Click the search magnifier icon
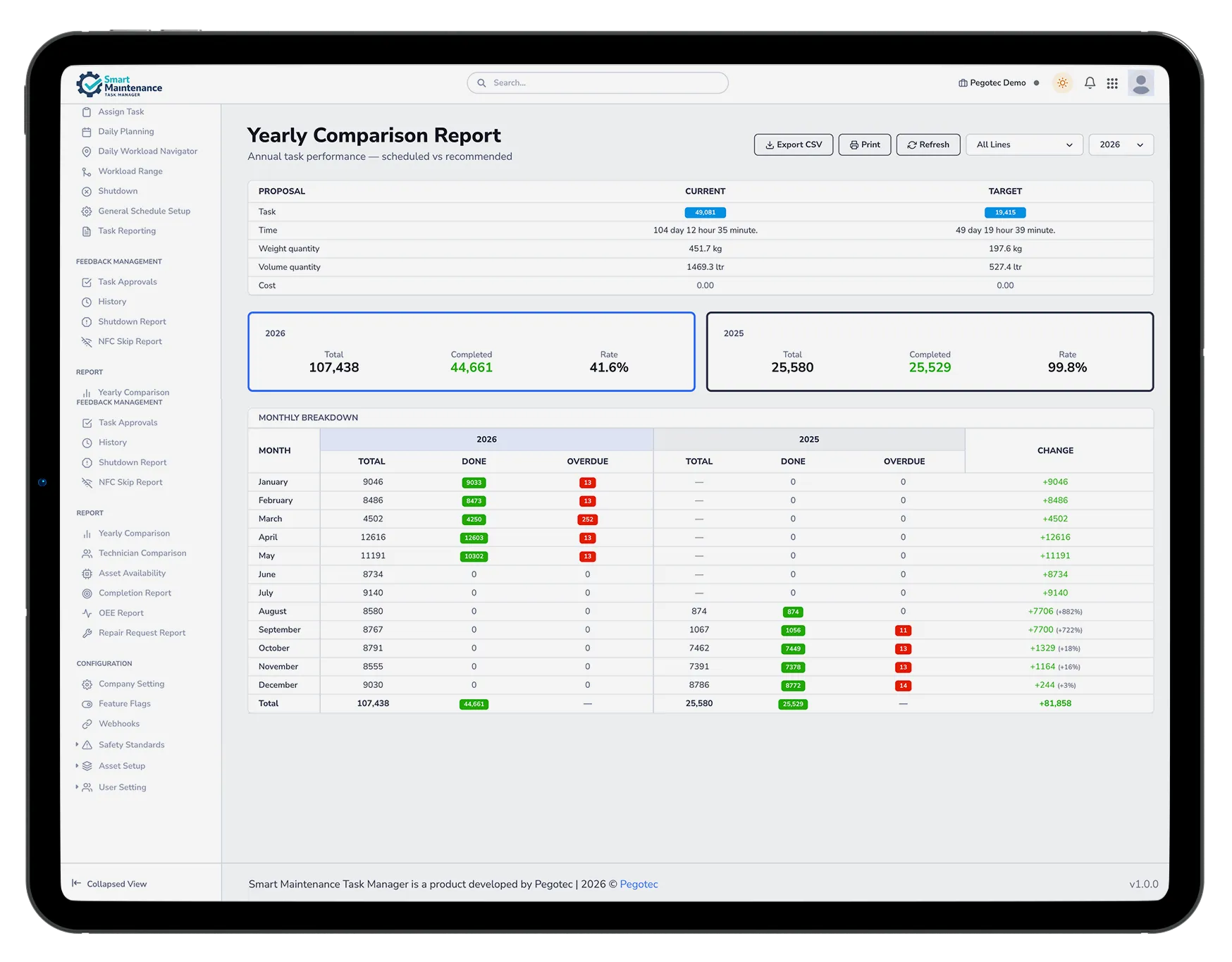This screenshot has width=1232, height=962. click(481, 83)
